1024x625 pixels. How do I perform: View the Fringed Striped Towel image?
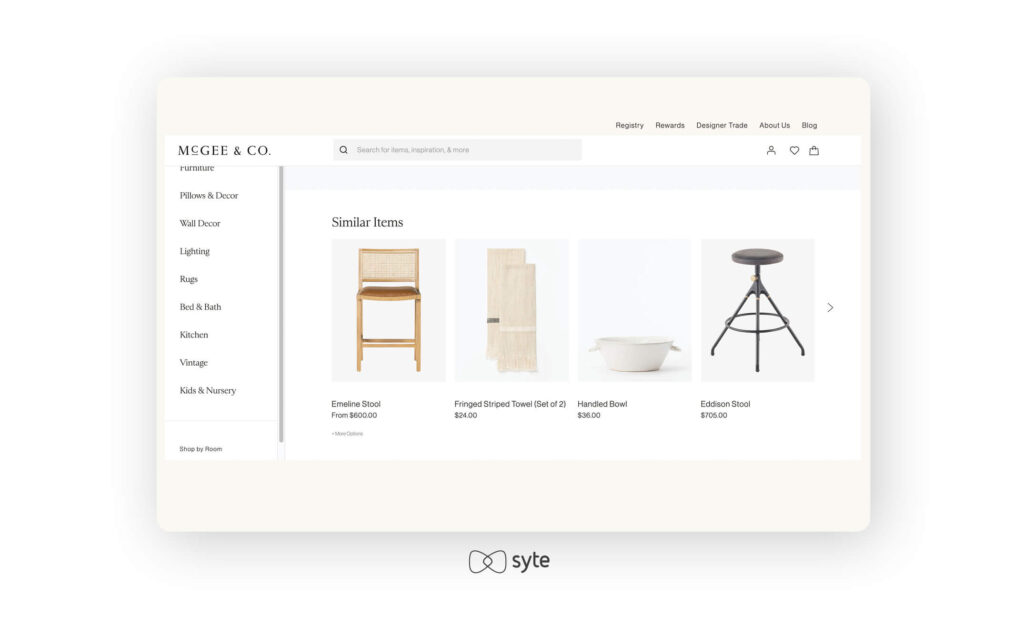click(x=511, y=310)
